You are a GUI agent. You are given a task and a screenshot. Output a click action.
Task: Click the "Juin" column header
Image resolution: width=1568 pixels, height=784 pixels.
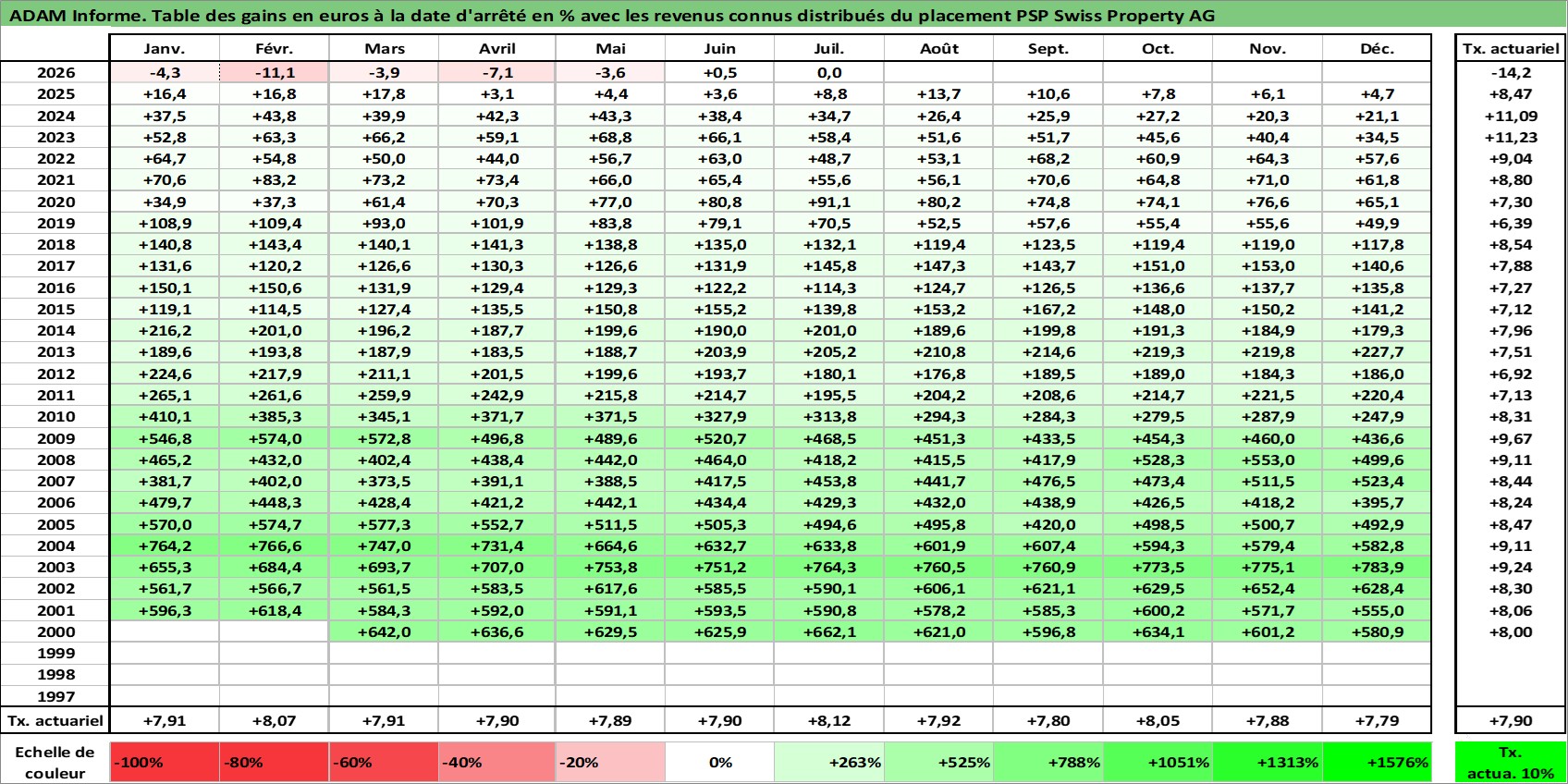tap(719, 49)
